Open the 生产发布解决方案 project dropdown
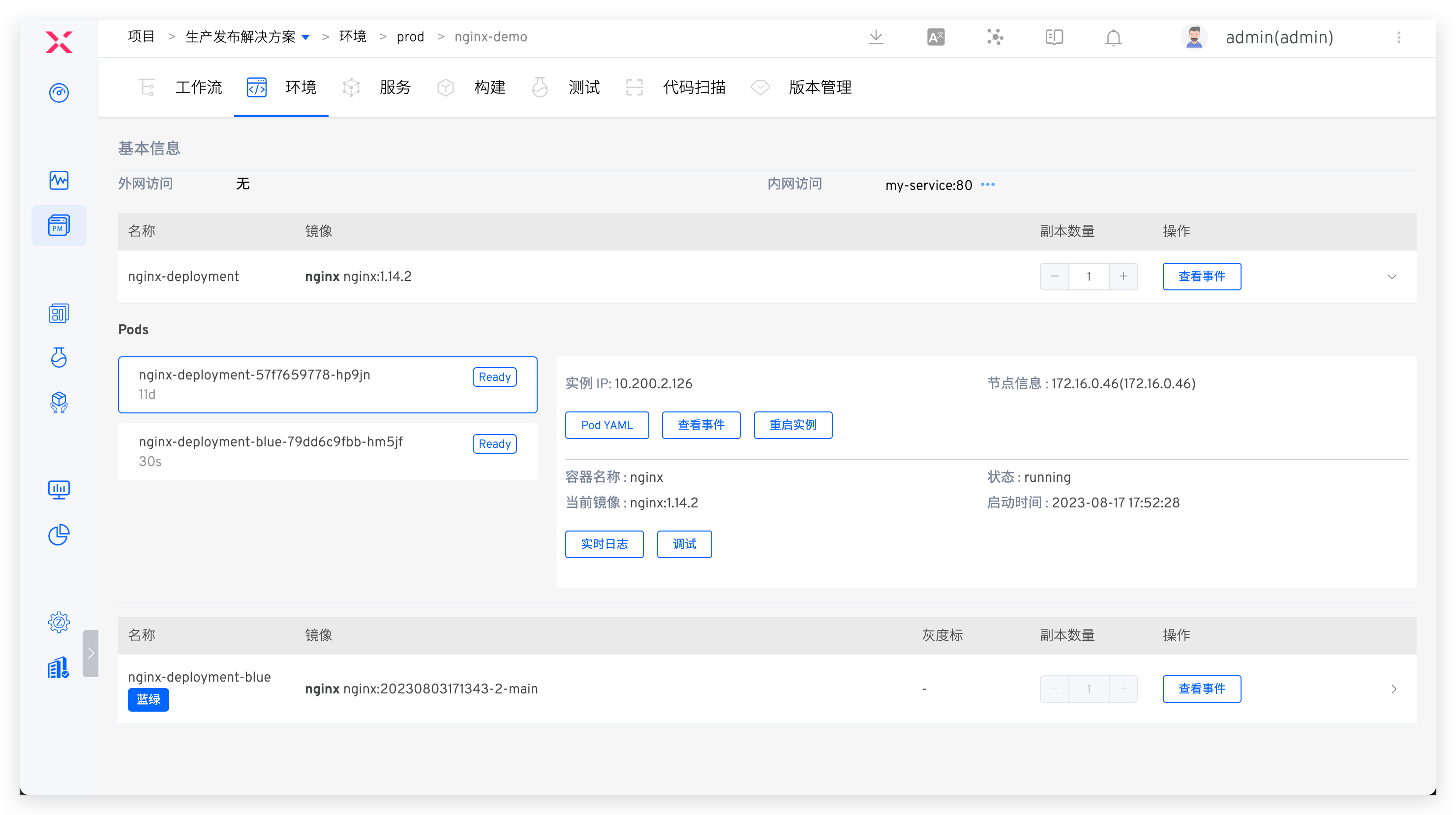The height and width of the screenshot is (815, 1456). tap(306, 37)
